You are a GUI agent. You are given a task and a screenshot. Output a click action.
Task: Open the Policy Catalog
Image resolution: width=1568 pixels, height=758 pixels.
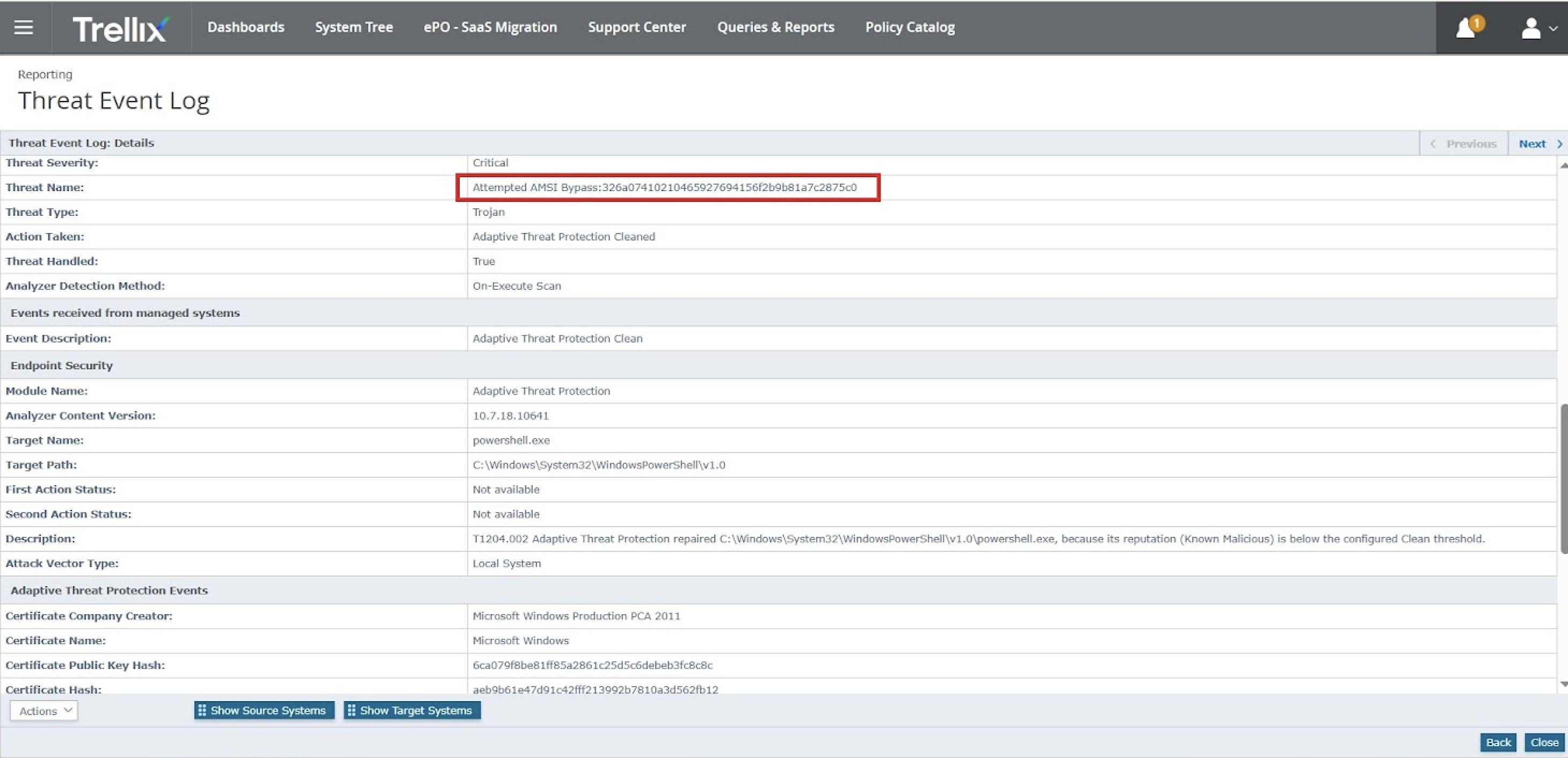click(x=910, y=27)
